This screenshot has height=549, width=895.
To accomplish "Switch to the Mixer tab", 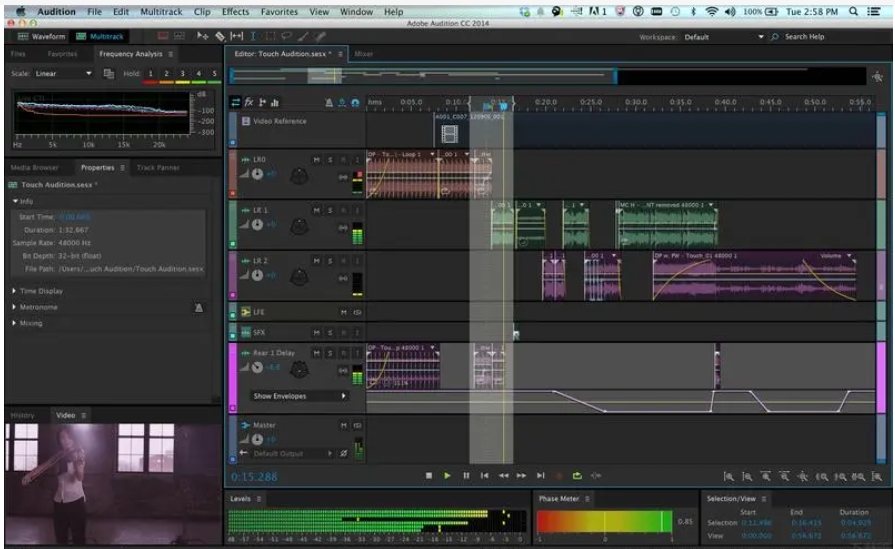I will click(x=364, y=54).
